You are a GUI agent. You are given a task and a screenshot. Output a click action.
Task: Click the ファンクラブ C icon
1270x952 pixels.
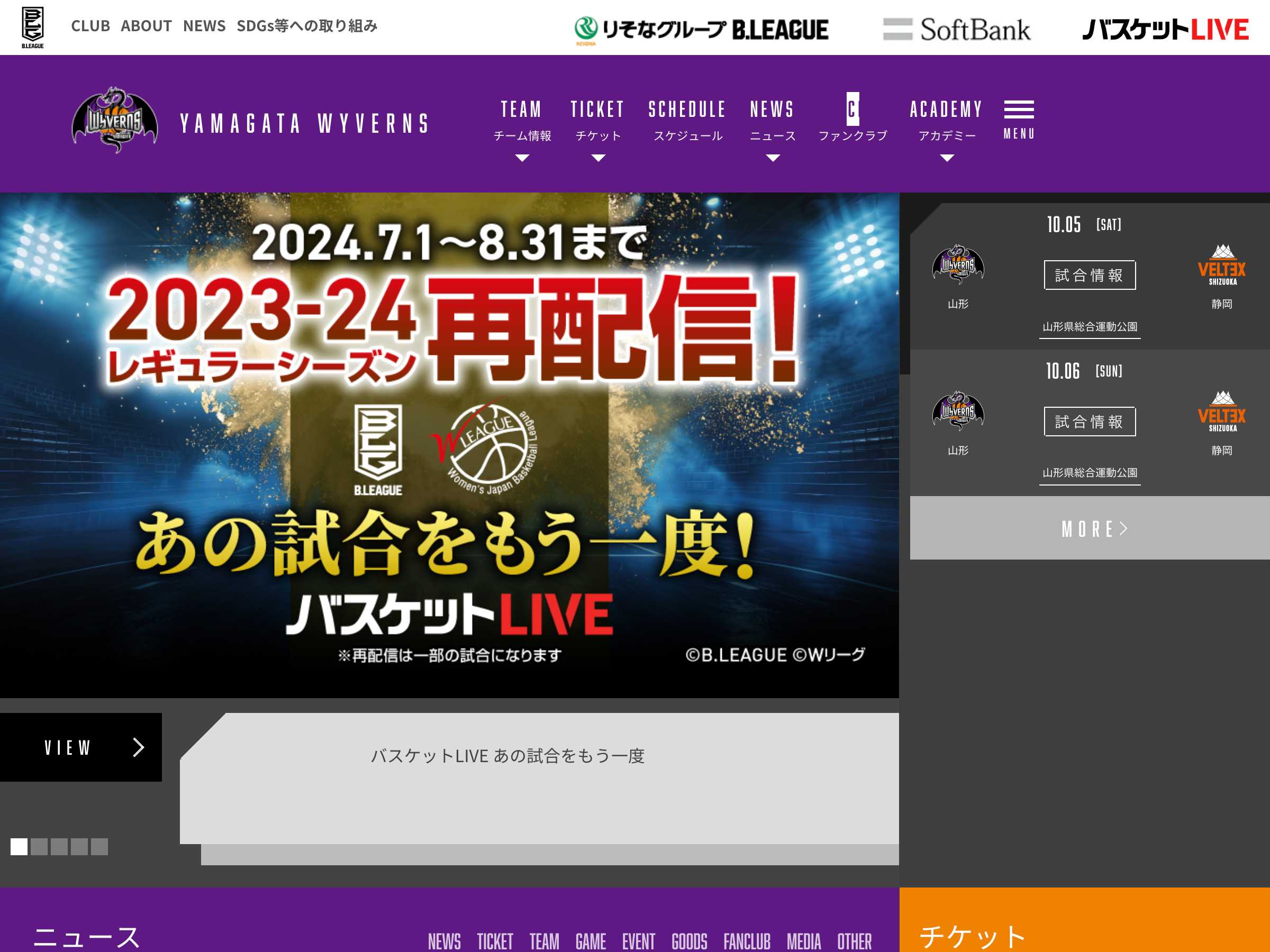pyautogui.click(x=853, y=109)
